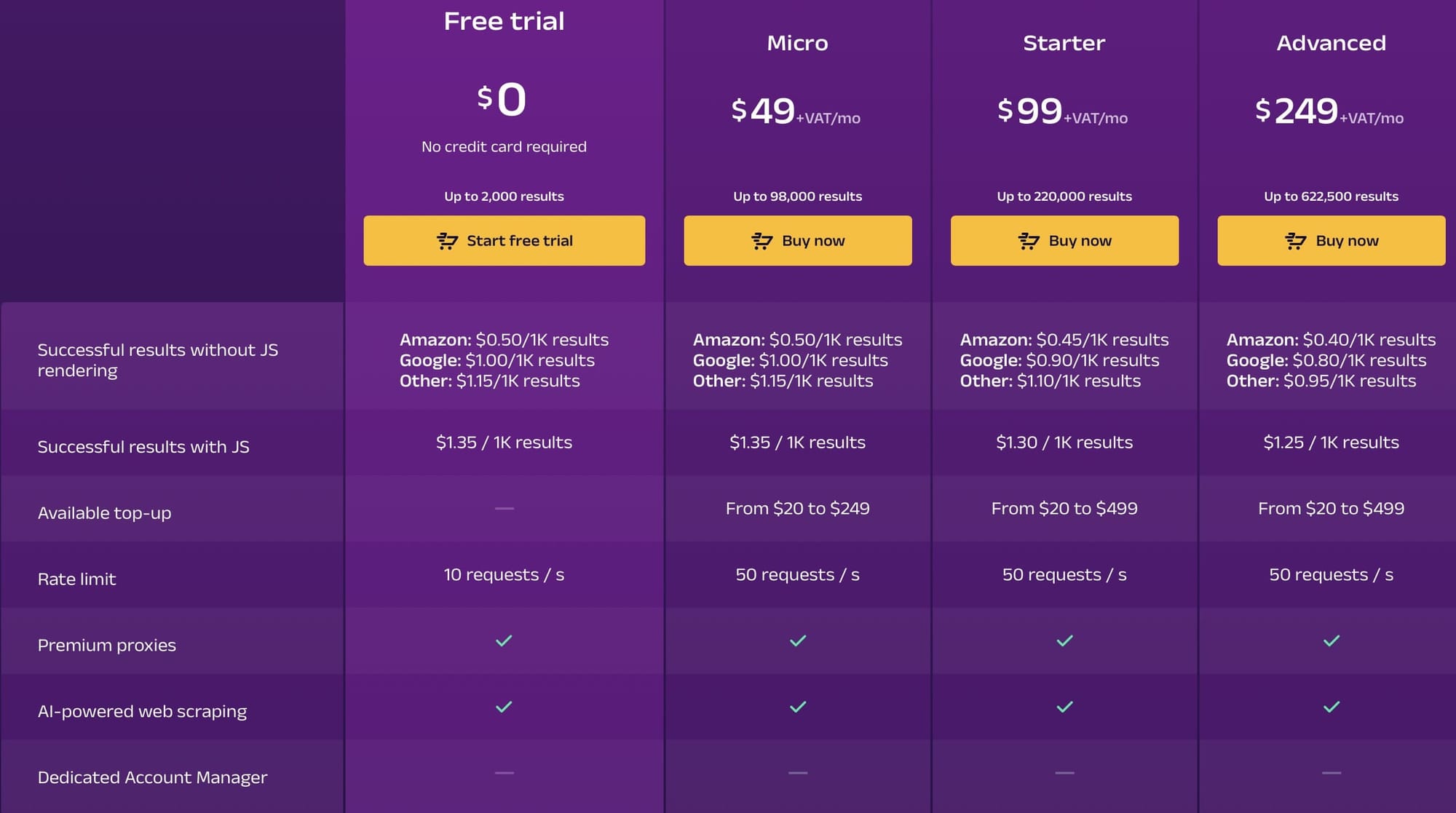The width and height of the screenshot is (1456, 813).
Task: Click the AI-powered web scraping checkmark under Micro
Action: [x=797, y=705]
